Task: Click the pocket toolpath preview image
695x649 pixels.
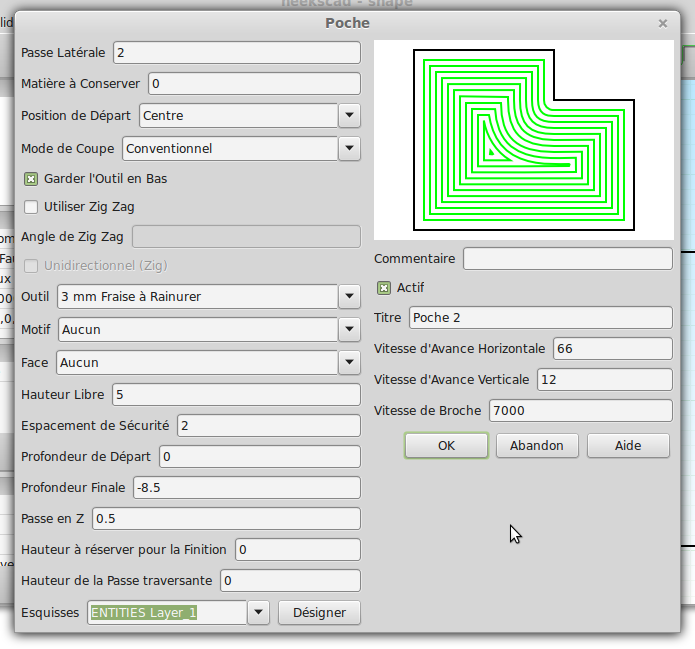Action: [523, 139]
